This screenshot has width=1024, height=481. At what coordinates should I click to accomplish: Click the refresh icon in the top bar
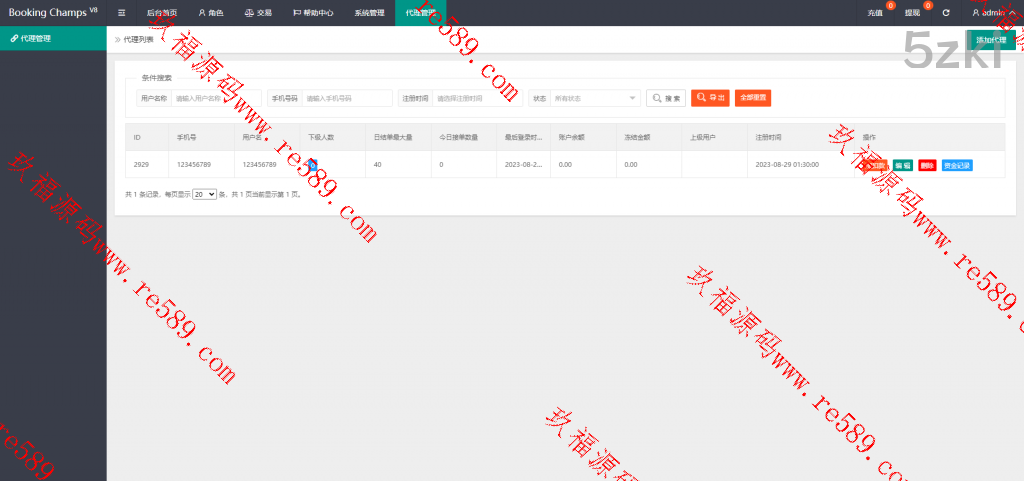coord(946,13)
